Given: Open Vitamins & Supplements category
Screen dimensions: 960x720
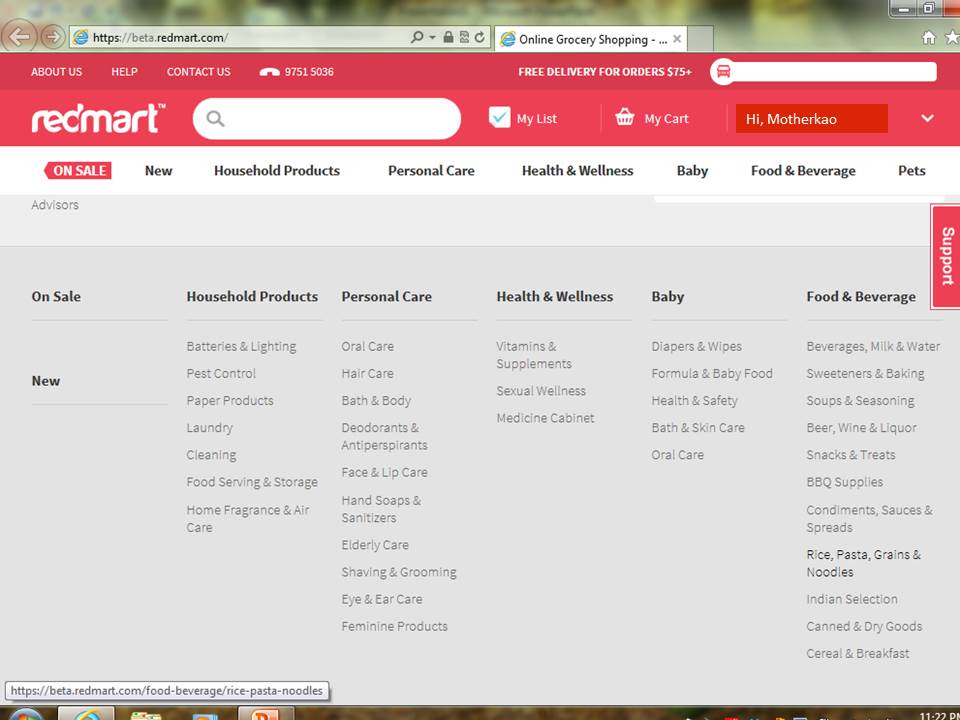Looking at the screenshot, I should [534, 355].
